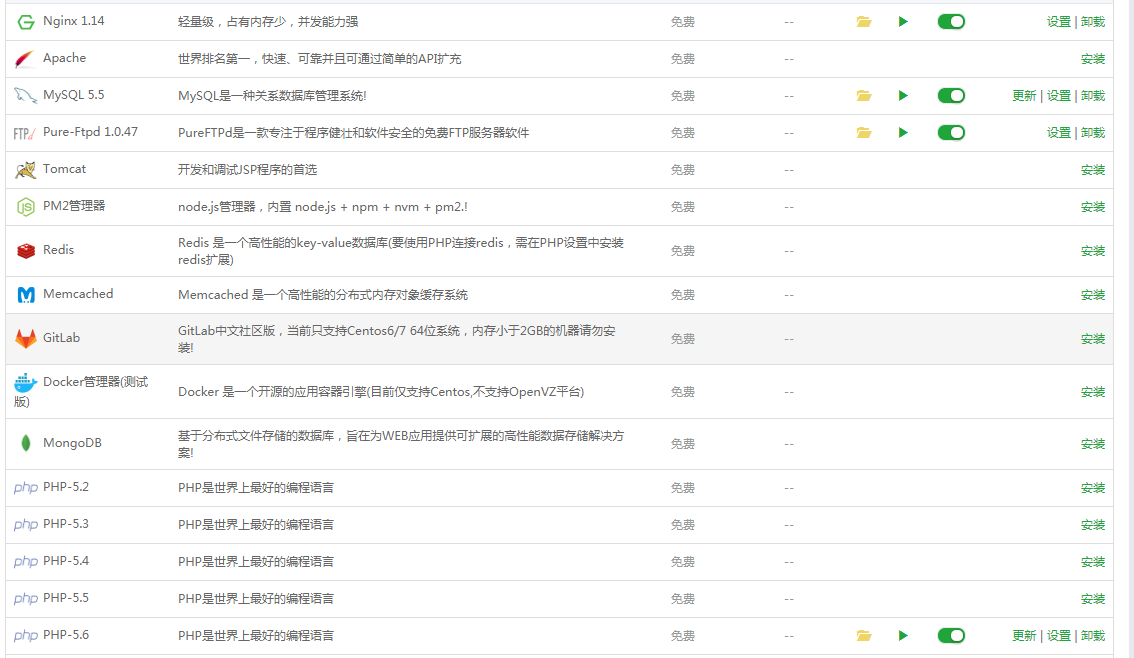Install MongoDB via 安装 link
The height and width of the screenshot is (658, 1134).
click(1093, 444)
